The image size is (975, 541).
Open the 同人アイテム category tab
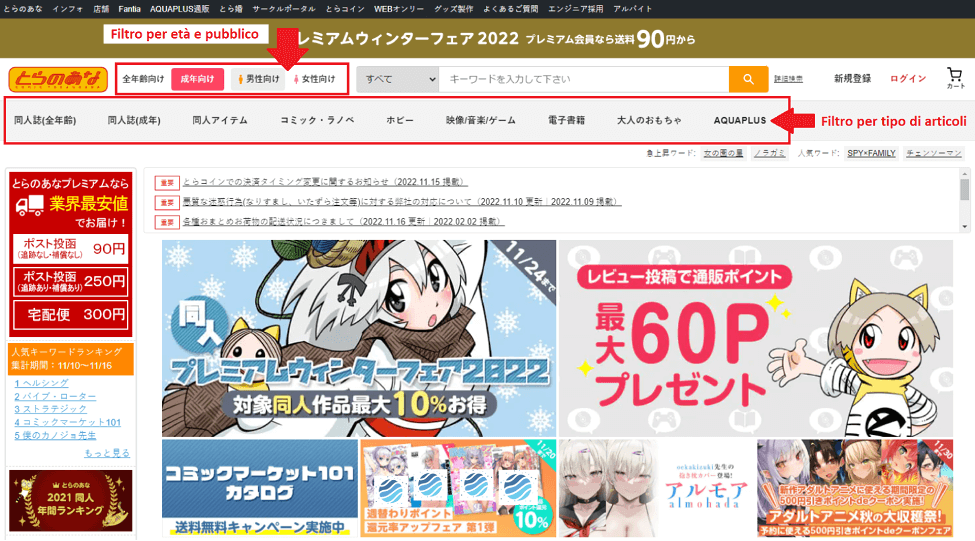pyautogui.click(x=219, y=120)
